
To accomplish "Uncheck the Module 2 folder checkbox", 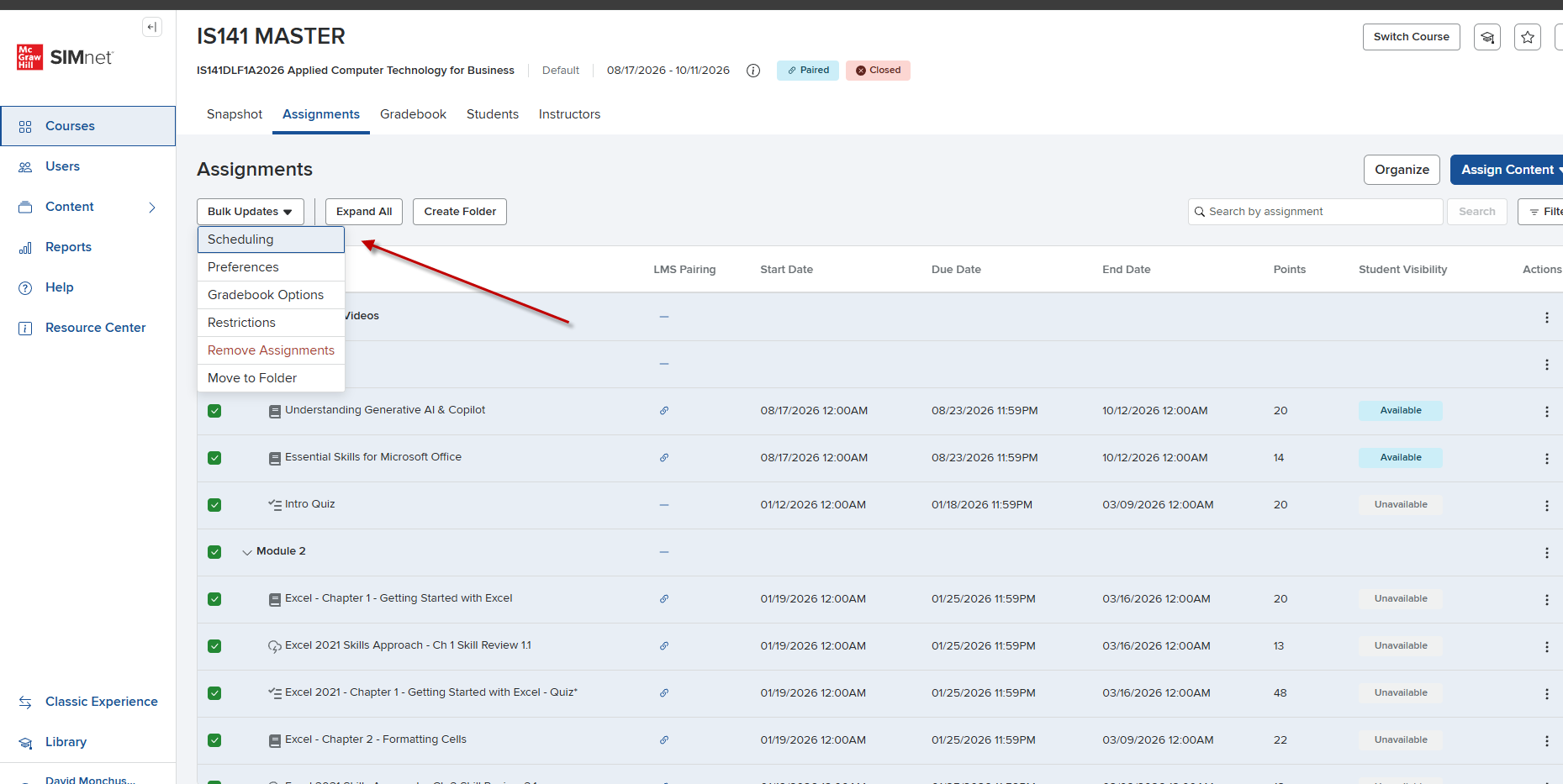I will [214, 552].
